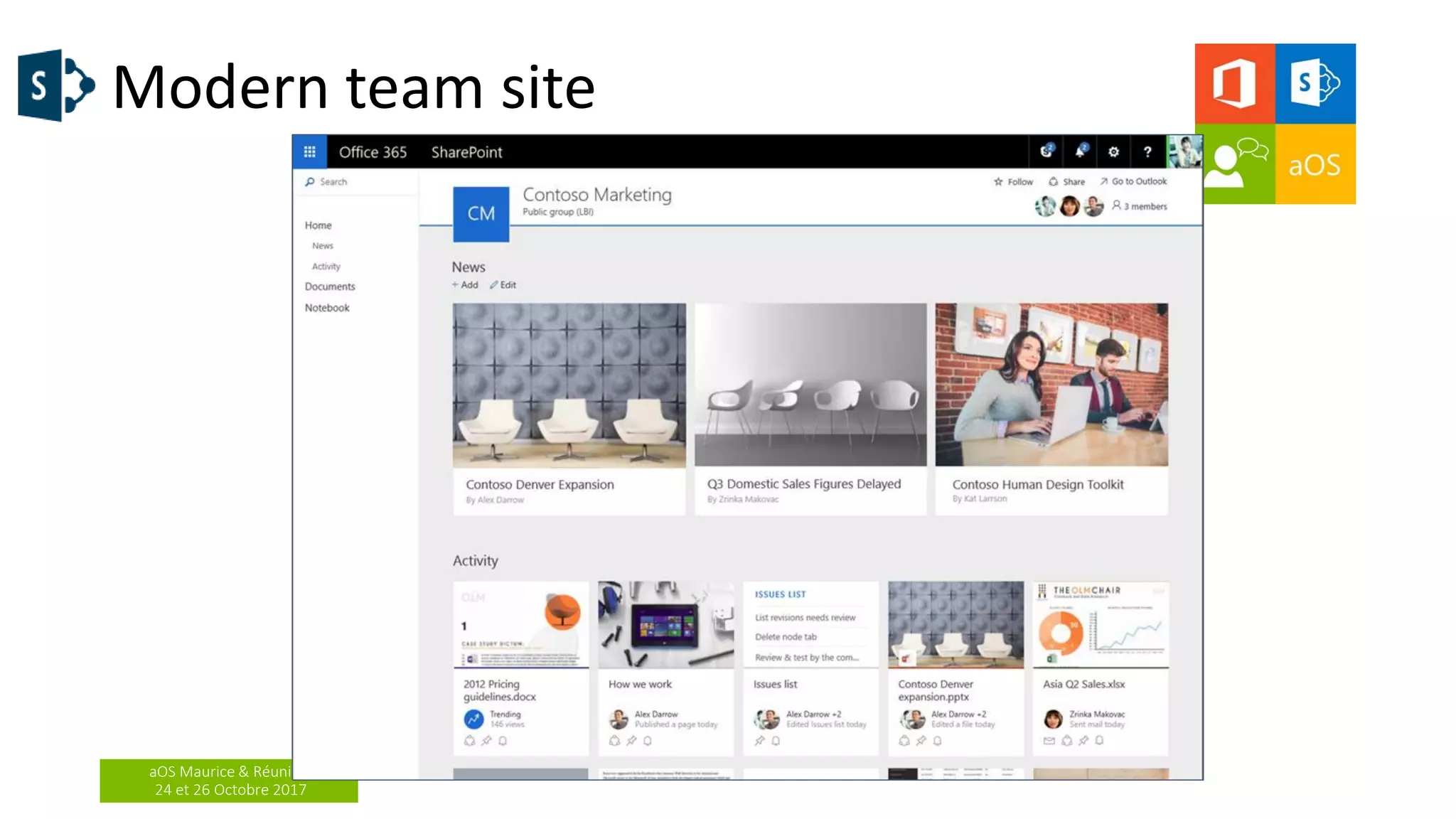The image size is (1456, 819).
Task: Click the mail icon on the Asia Q2 Sales card
Action: [1049, 741]
